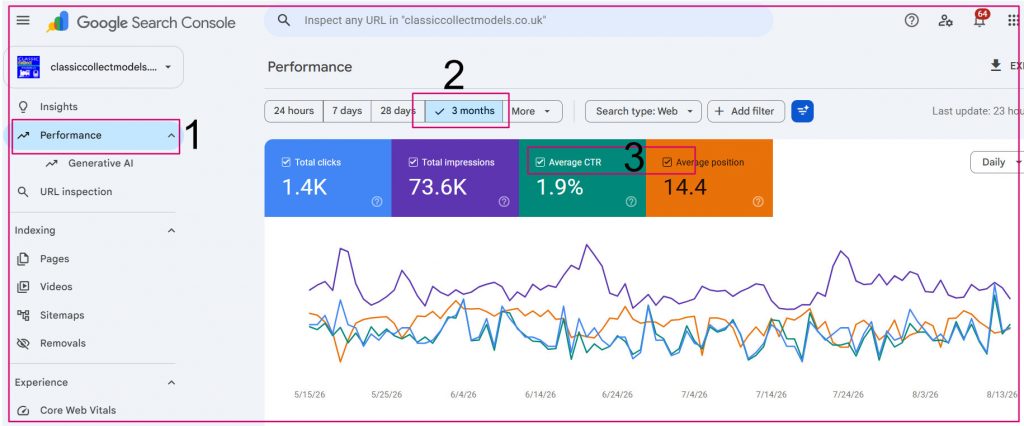1024x426 pixels.
Task: Open the Sitemaps page
Action: click(x=62, y=315)
